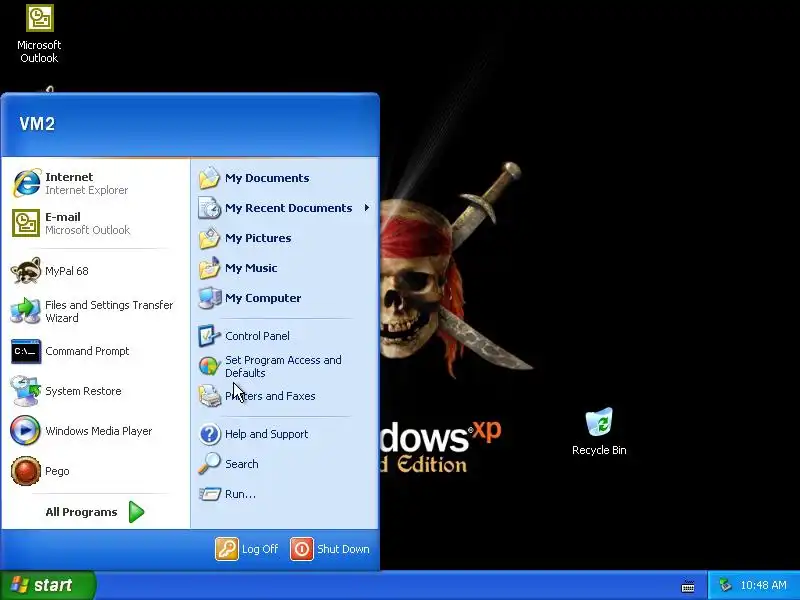Click the Microsoft Outlook E-mail icon
This screenshot has width=800, height=600.
coord(26,223)
